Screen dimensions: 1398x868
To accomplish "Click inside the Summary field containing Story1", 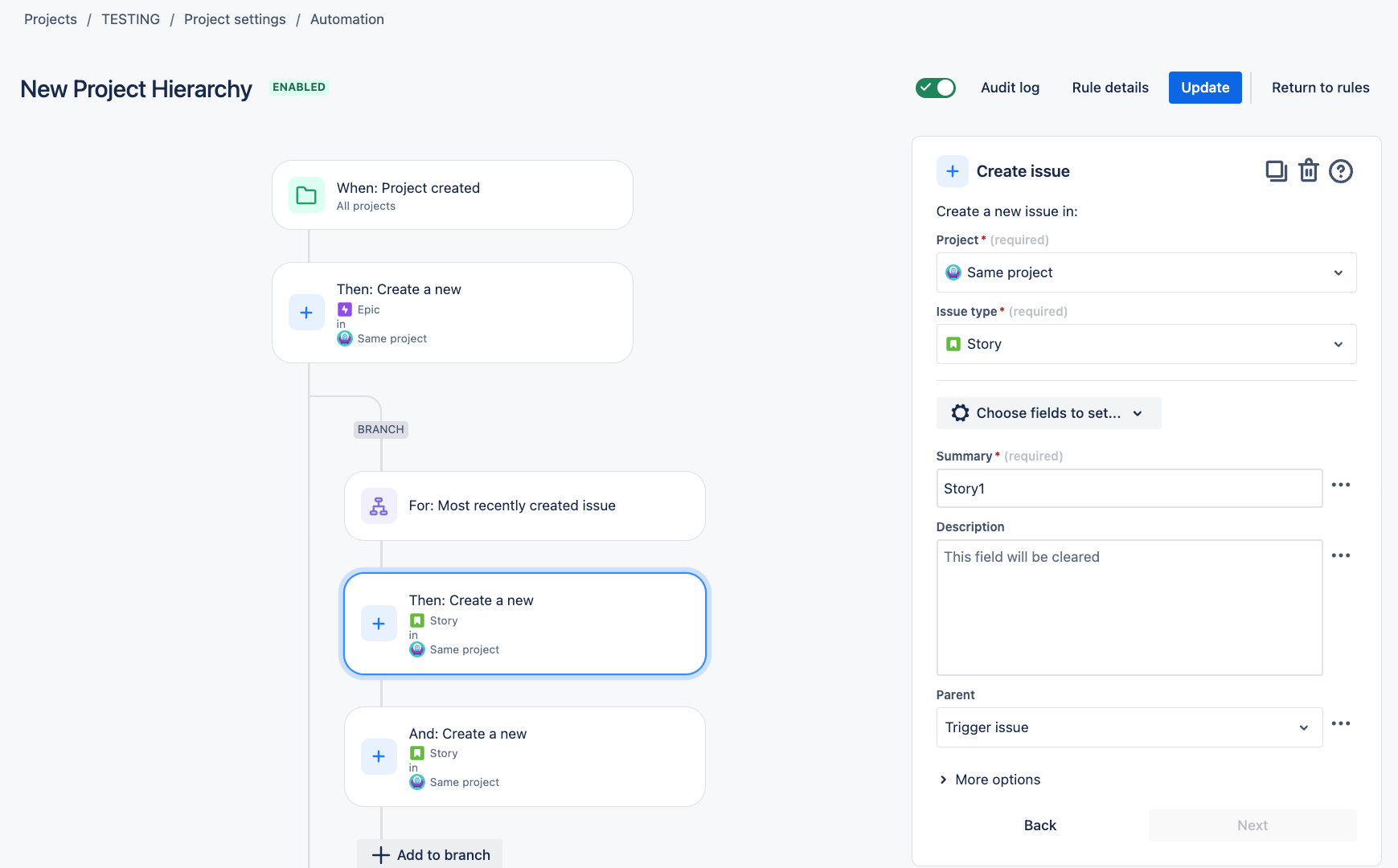I will (1129, 488).
